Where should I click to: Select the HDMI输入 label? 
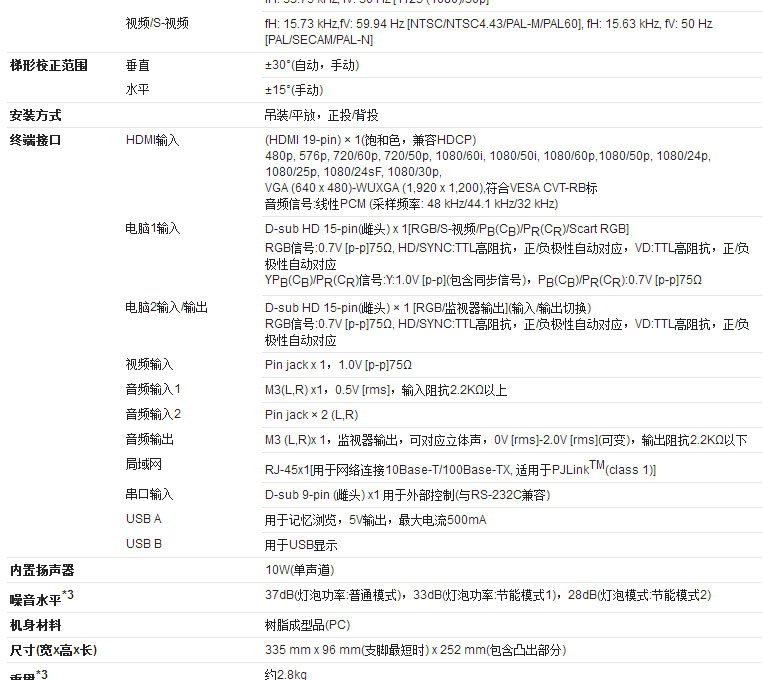click(x=153, y=140)
